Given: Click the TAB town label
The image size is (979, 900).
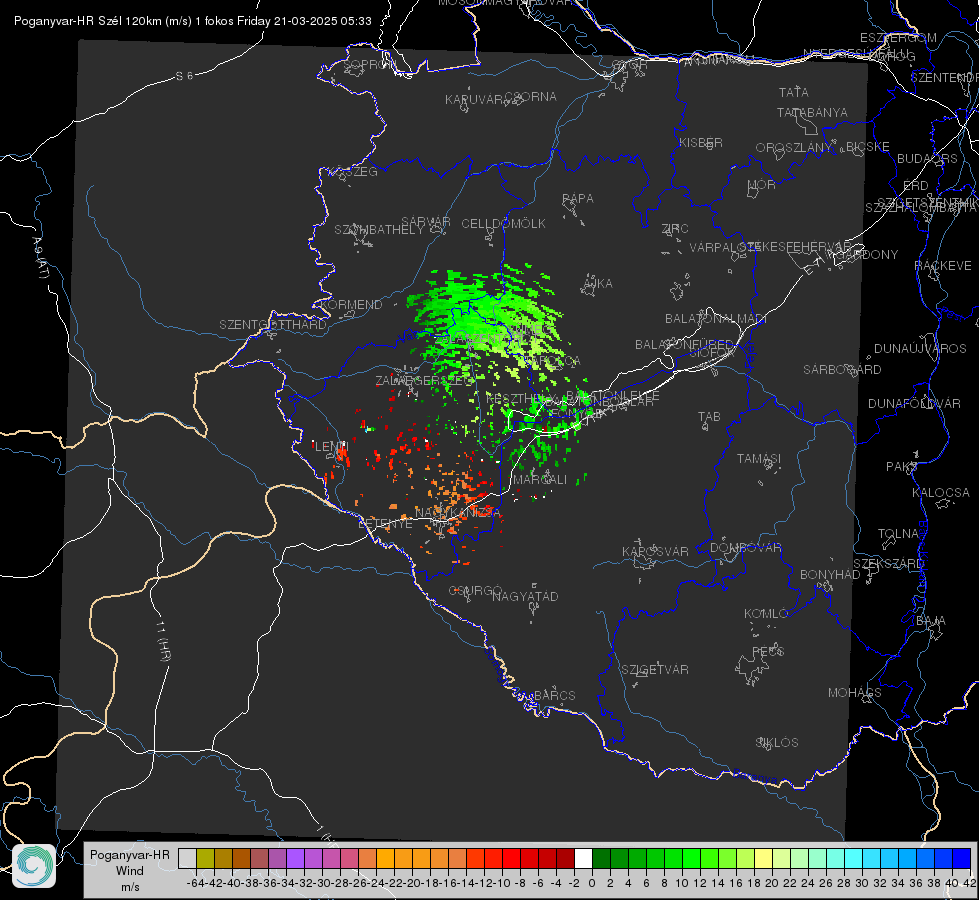Looking at the screenshot, I should click(x=709, y=416).
